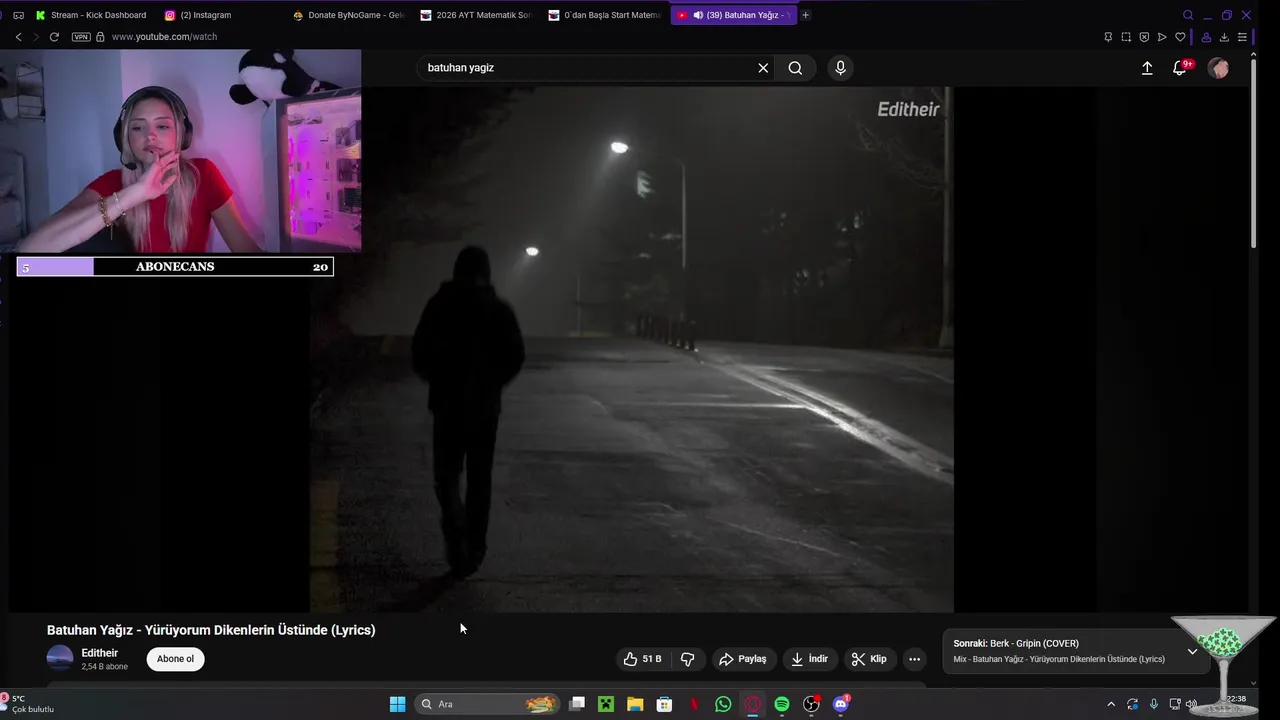Click the video player to pause

tap(631, 349)
